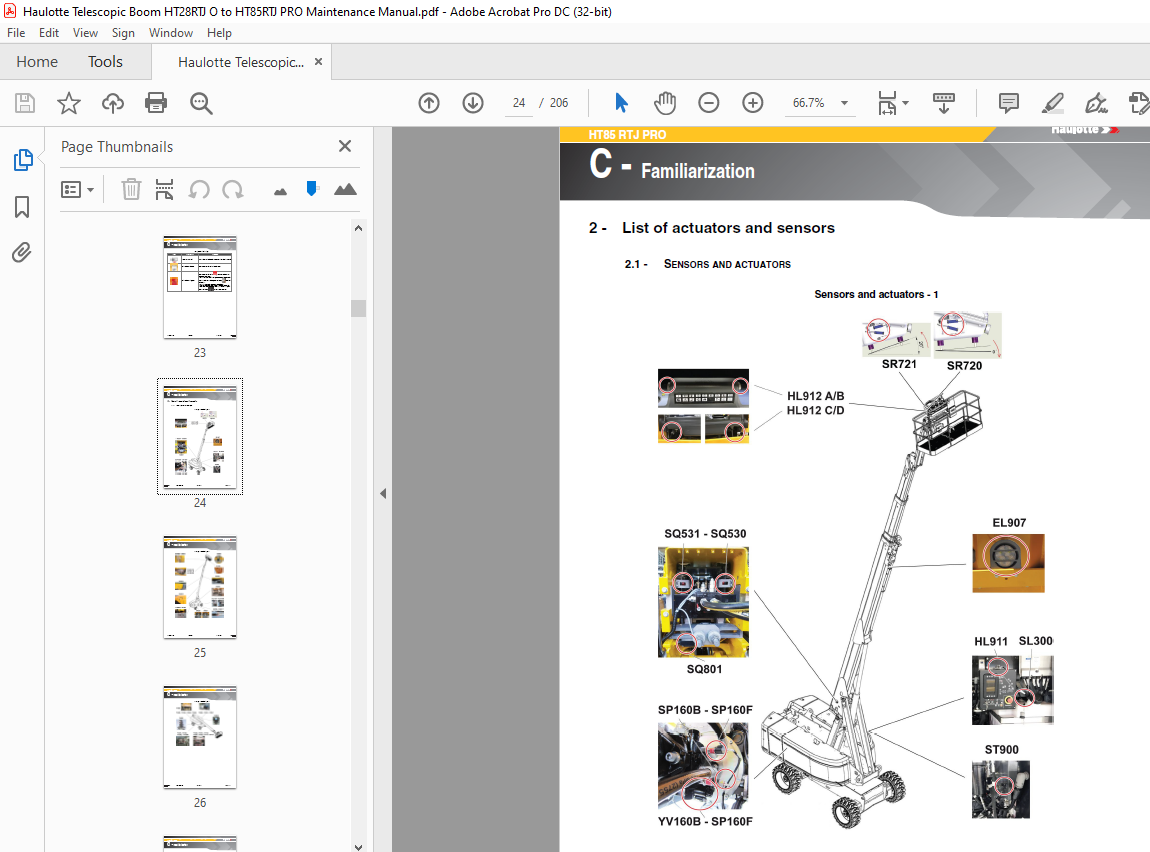Click the Save file icon
1150x852 pixels.
pyautogui.click(x=25, y=103)
